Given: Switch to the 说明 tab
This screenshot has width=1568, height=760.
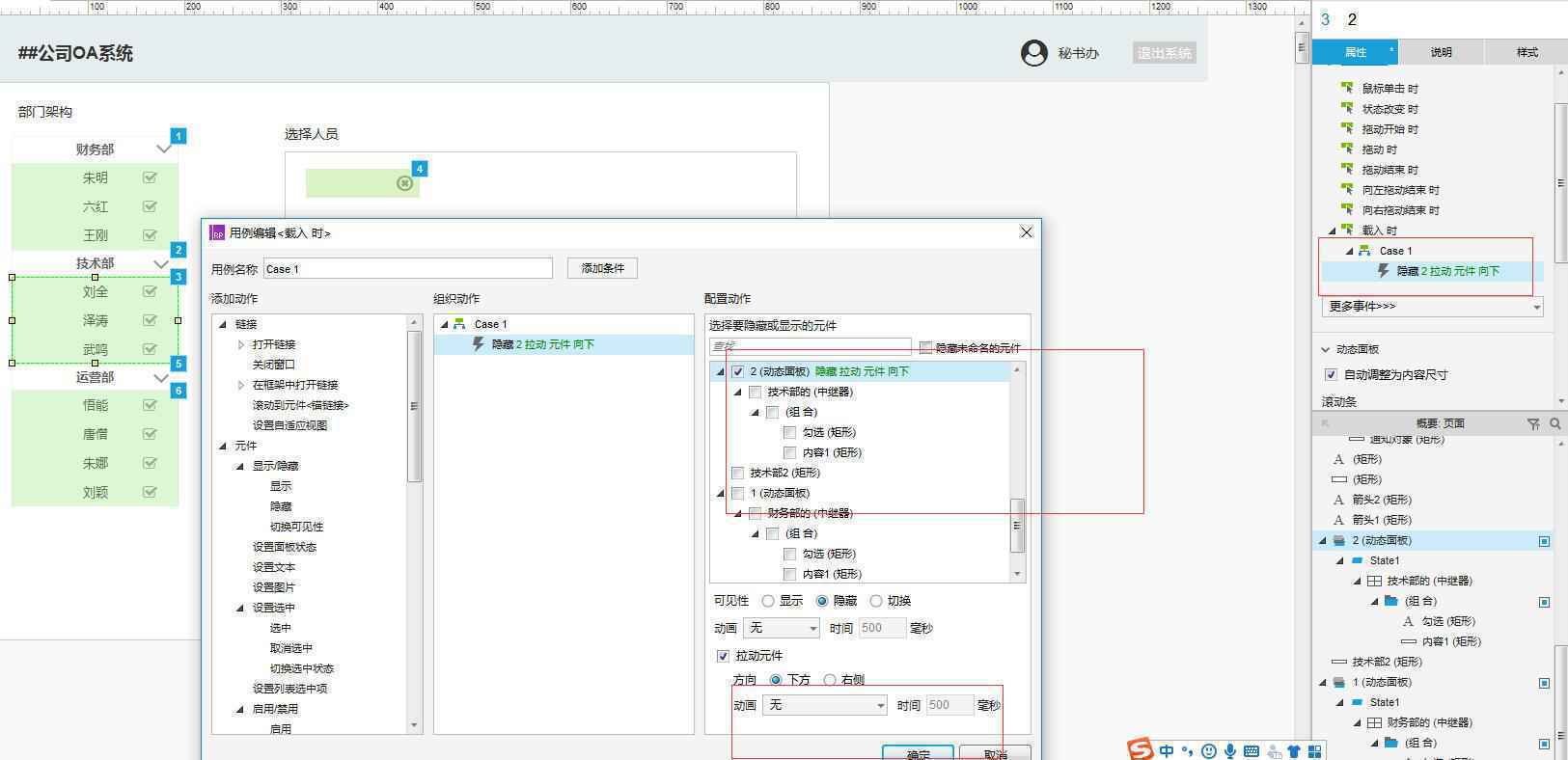Looking at the screenshot, I should (1441, 52).
